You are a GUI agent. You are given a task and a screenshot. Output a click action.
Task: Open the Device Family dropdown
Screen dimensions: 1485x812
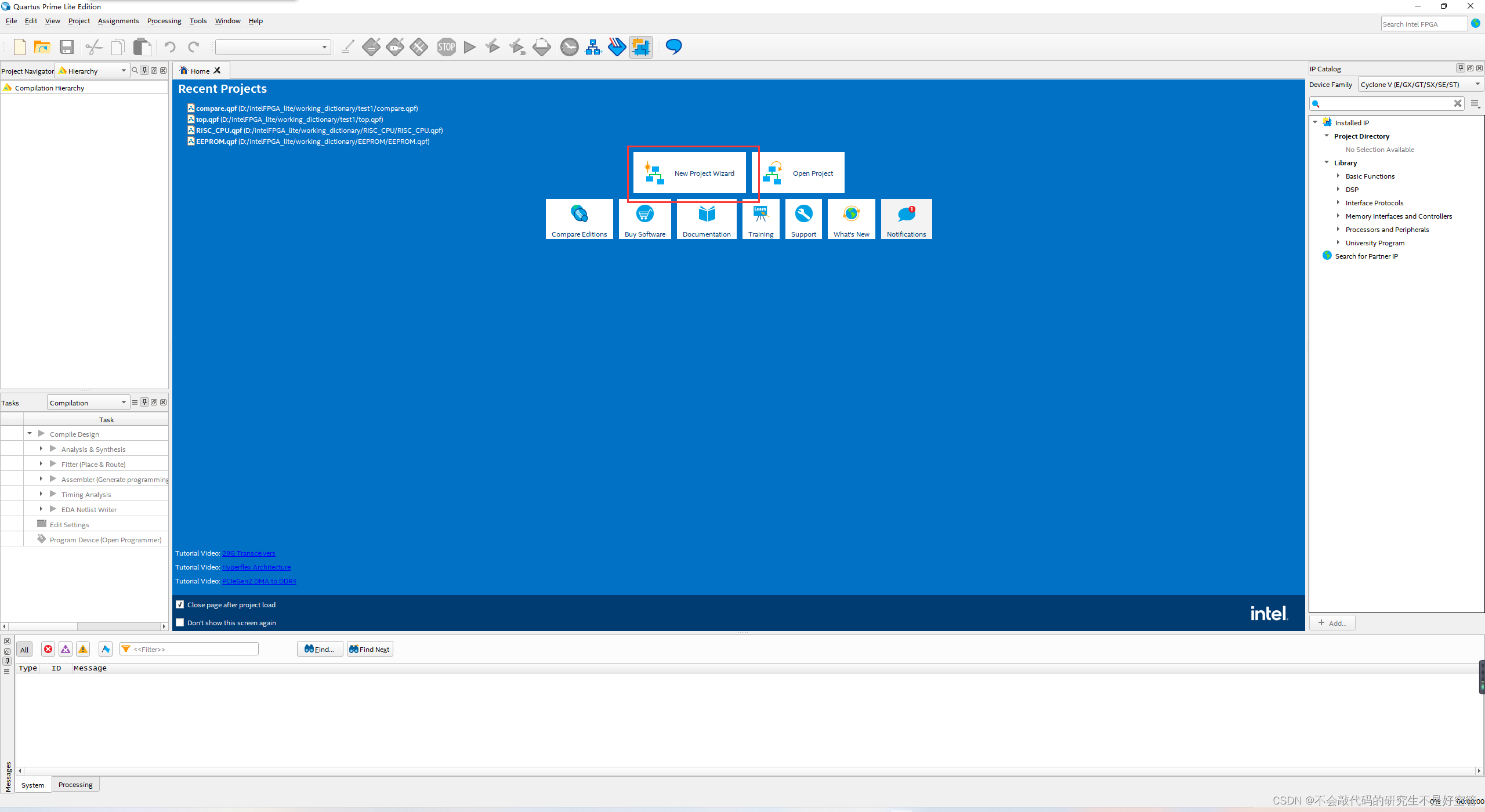pyautogui.click(x=1419, y=85)
